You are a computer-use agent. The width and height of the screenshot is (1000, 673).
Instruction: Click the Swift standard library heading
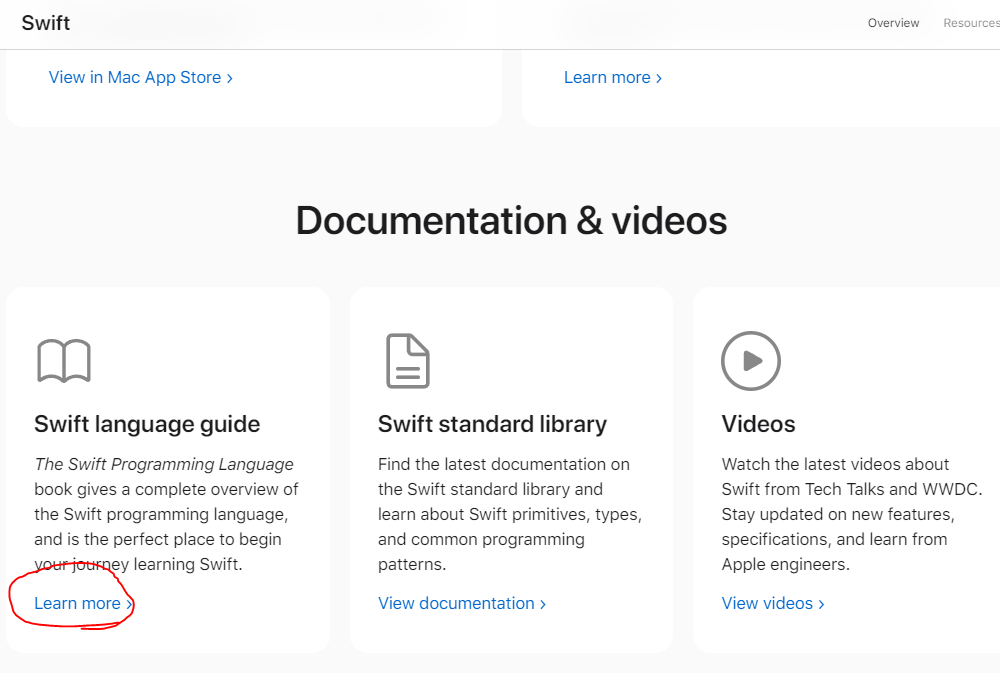tap(492, 424)
